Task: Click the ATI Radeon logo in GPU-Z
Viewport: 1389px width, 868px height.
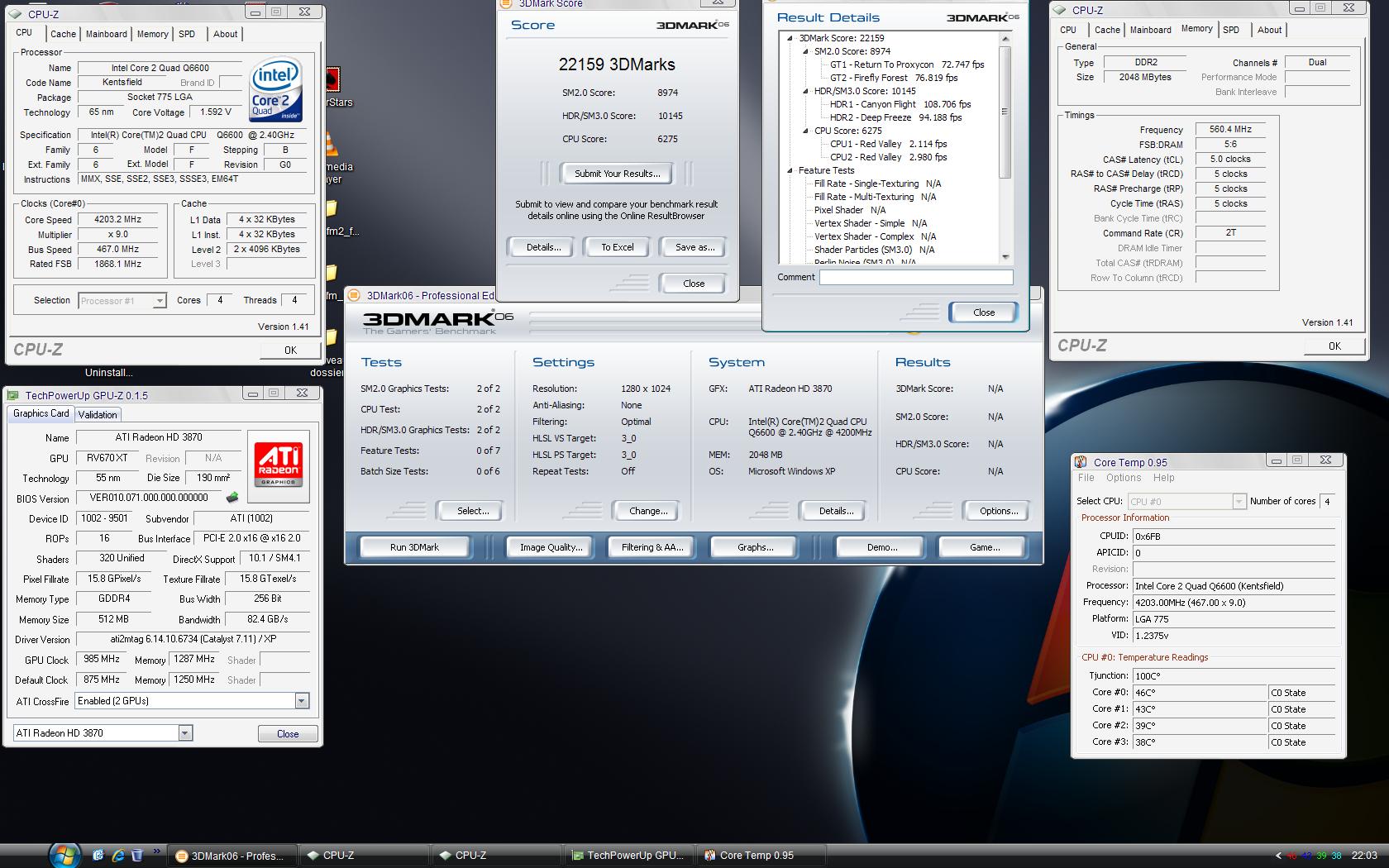Action: (x=279, y=465)
